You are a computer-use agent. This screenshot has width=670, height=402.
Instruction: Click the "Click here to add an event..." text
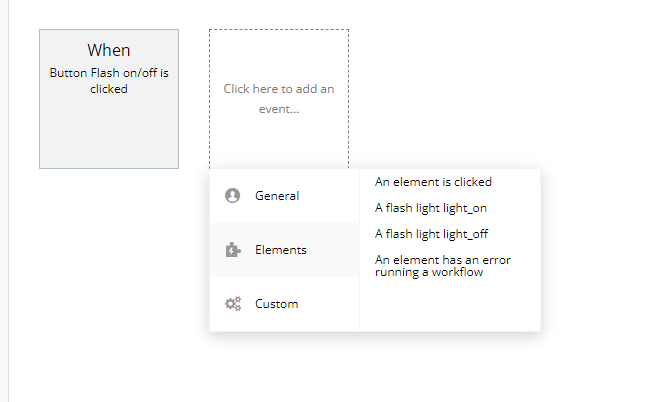pyautogui.click(x=279, y=98)
